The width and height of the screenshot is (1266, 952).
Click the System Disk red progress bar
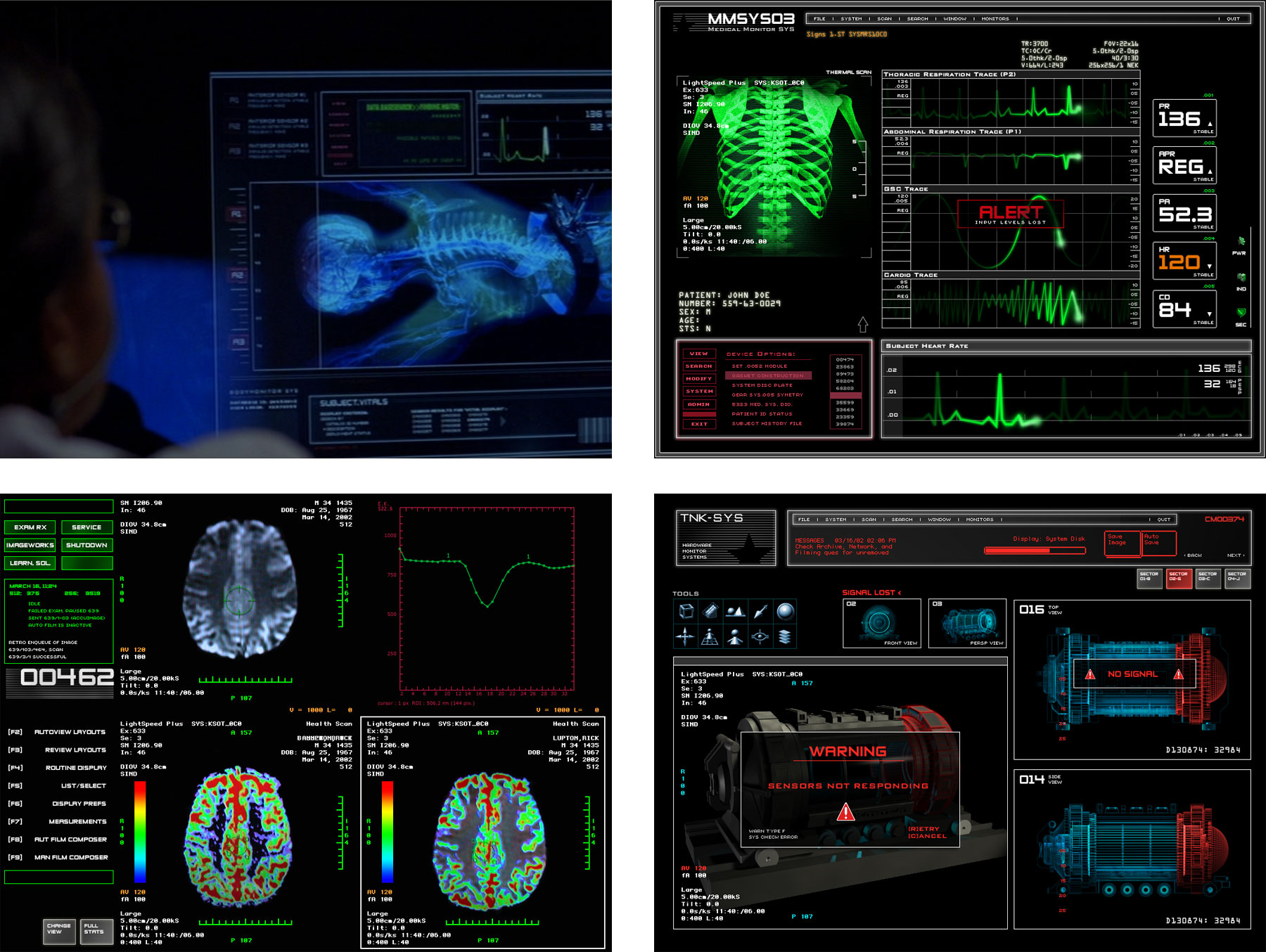[x=1035, y=551]
